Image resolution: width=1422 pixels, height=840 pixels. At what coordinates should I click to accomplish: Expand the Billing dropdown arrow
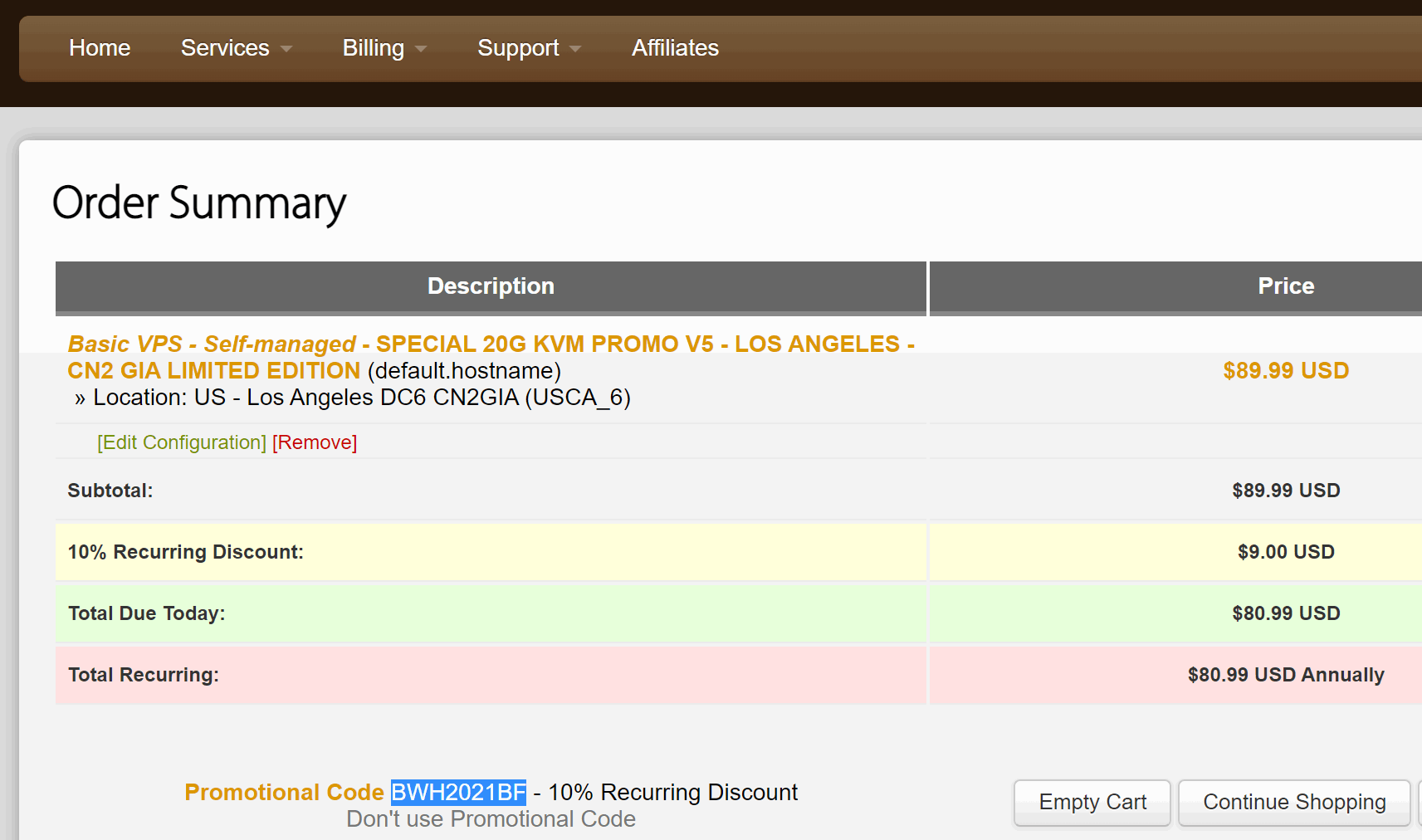click(421, 49)
